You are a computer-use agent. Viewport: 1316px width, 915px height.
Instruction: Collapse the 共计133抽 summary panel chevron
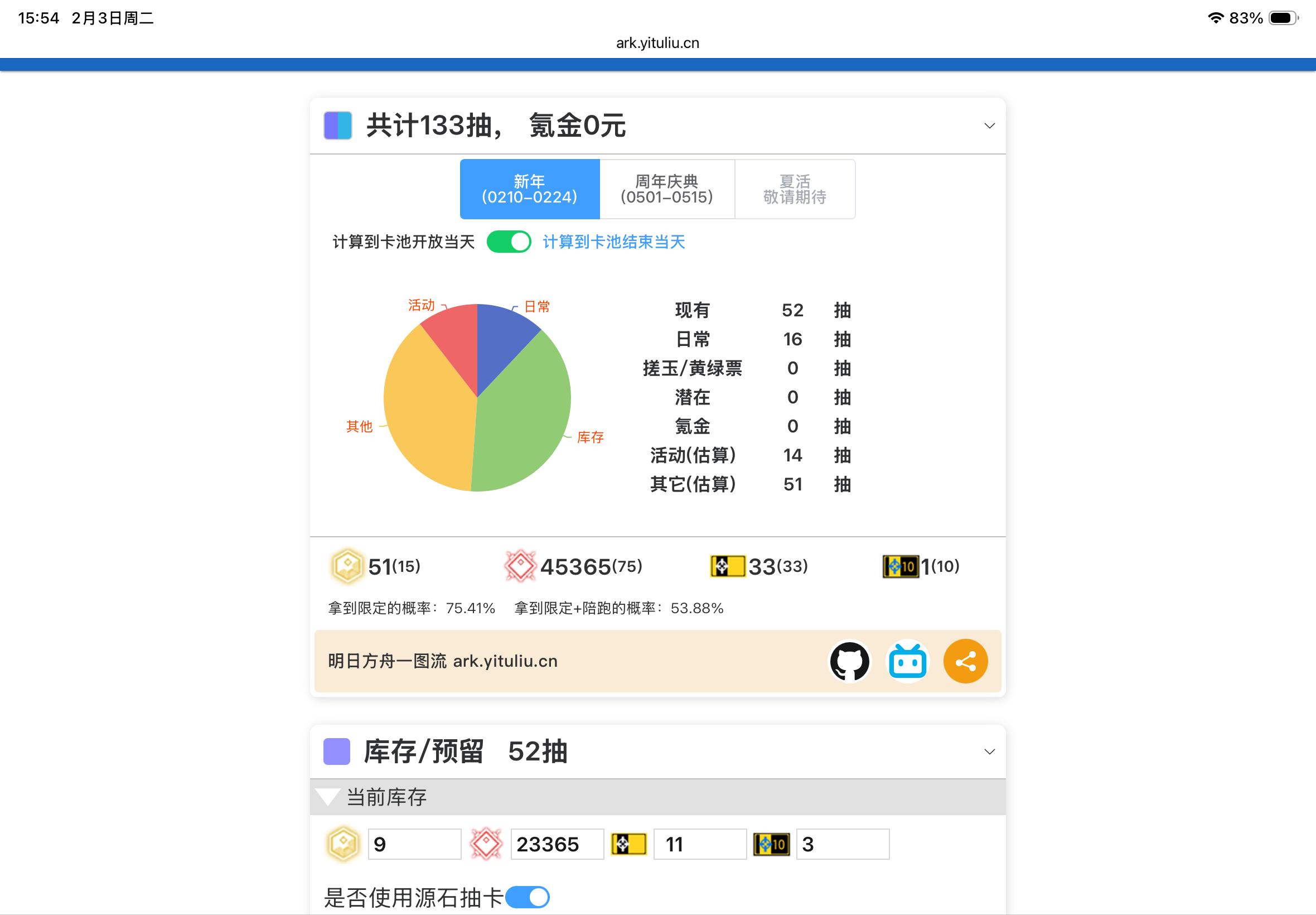click(989, 126)
